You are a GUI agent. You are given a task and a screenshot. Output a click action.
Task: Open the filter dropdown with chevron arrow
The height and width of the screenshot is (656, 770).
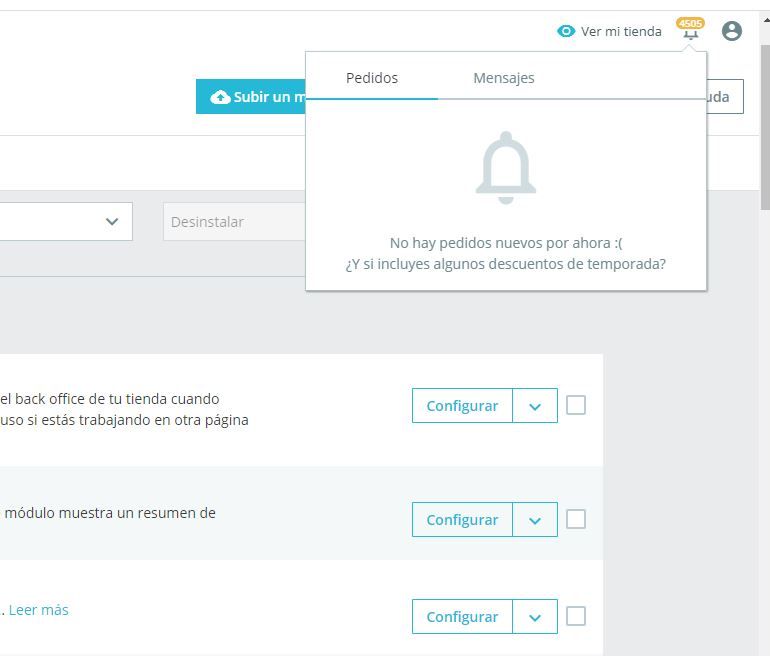(66, 221)
